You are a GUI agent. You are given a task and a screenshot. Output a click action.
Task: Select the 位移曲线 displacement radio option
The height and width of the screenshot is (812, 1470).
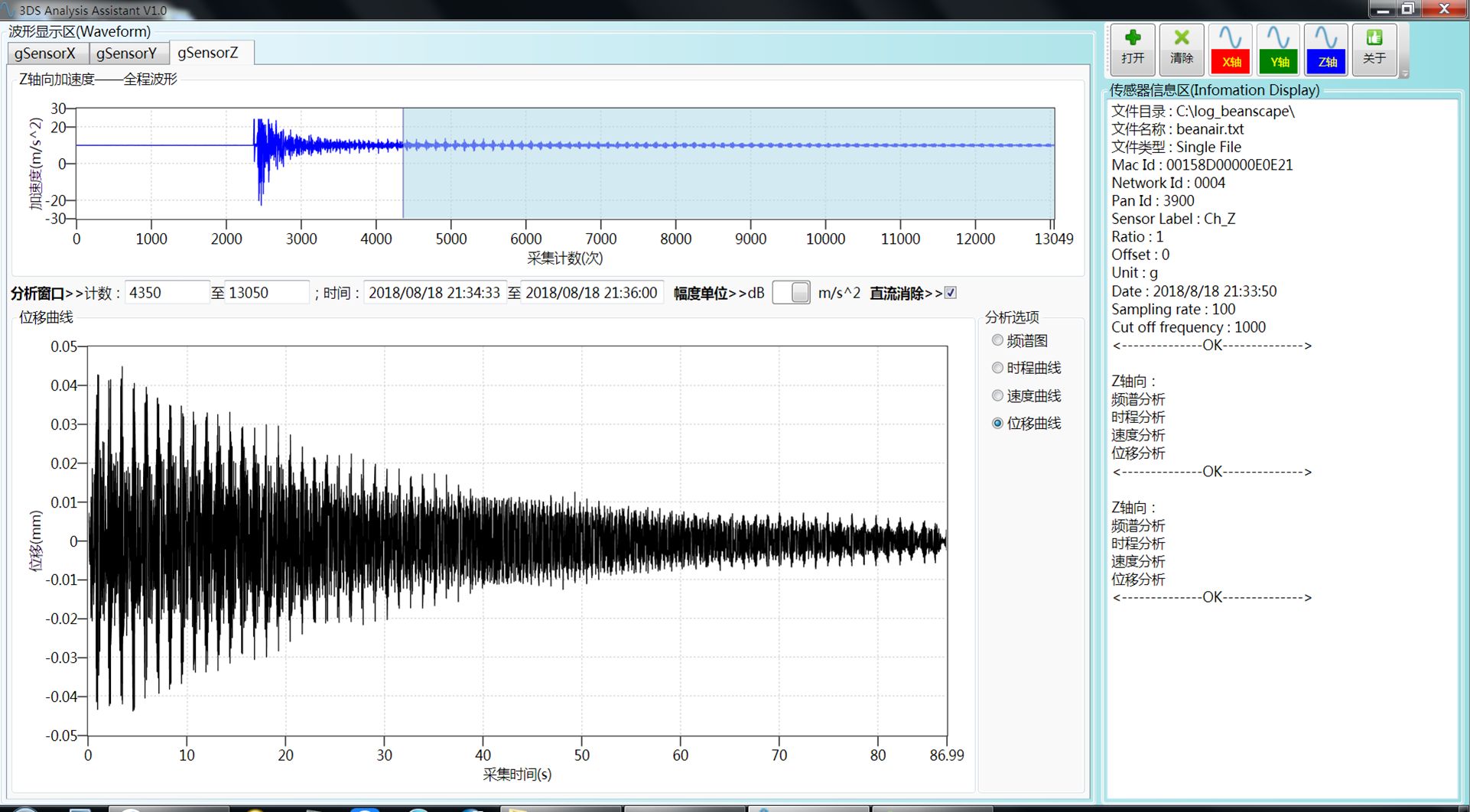point(997,423)
